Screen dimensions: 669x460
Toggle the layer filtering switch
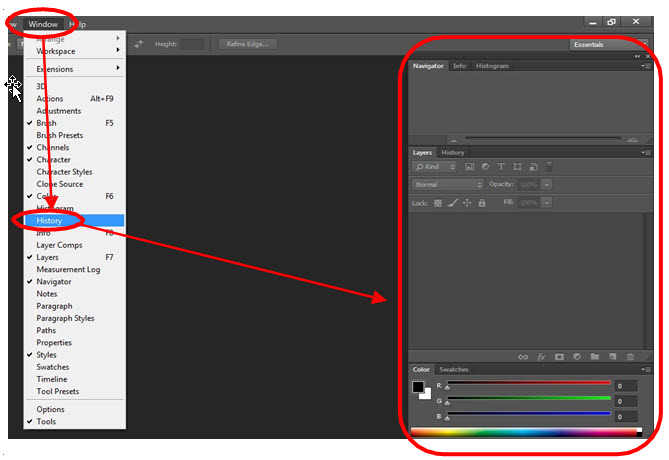pyautogui.click(x=549, y=166)
